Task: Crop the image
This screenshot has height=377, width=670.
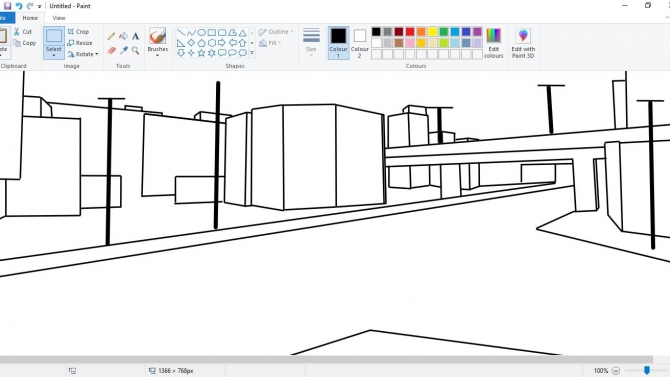Action: tap(78, 32)
